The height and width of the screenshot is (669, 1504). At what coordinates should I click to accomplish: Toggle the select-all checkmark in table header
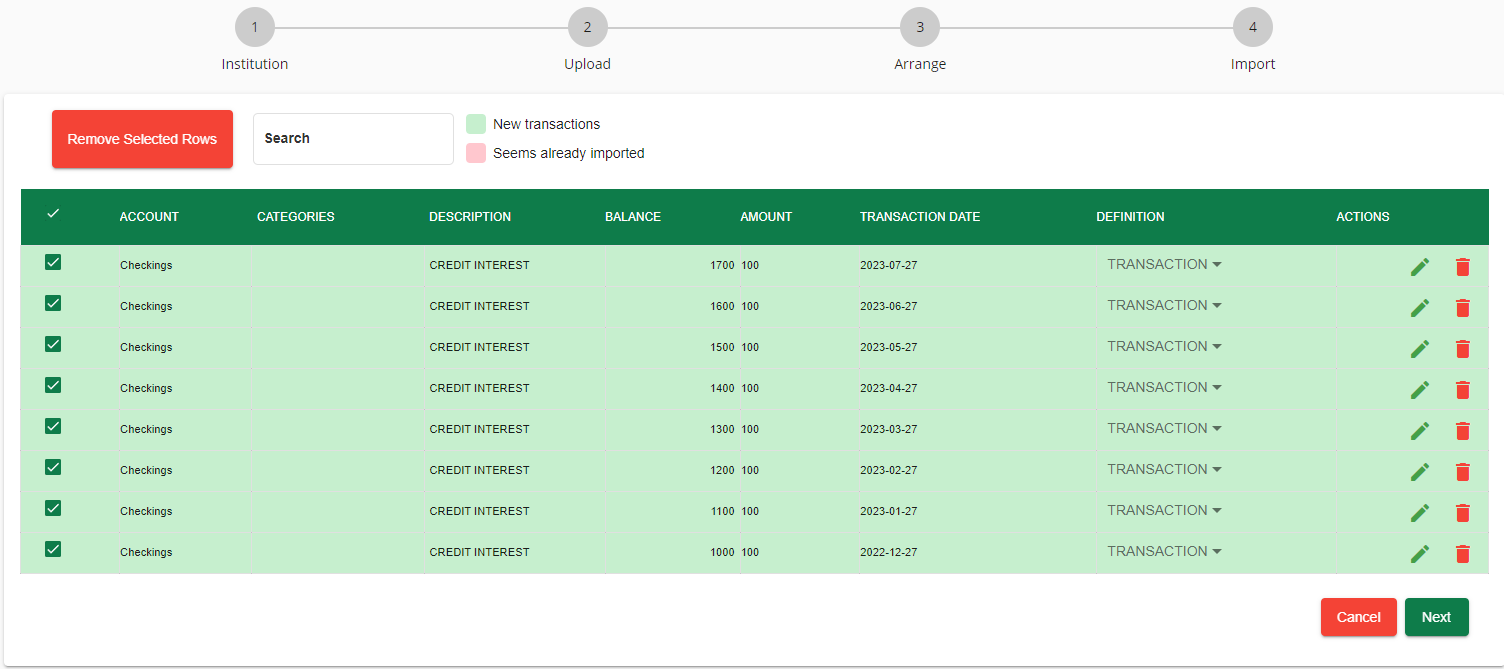[53, 214]
